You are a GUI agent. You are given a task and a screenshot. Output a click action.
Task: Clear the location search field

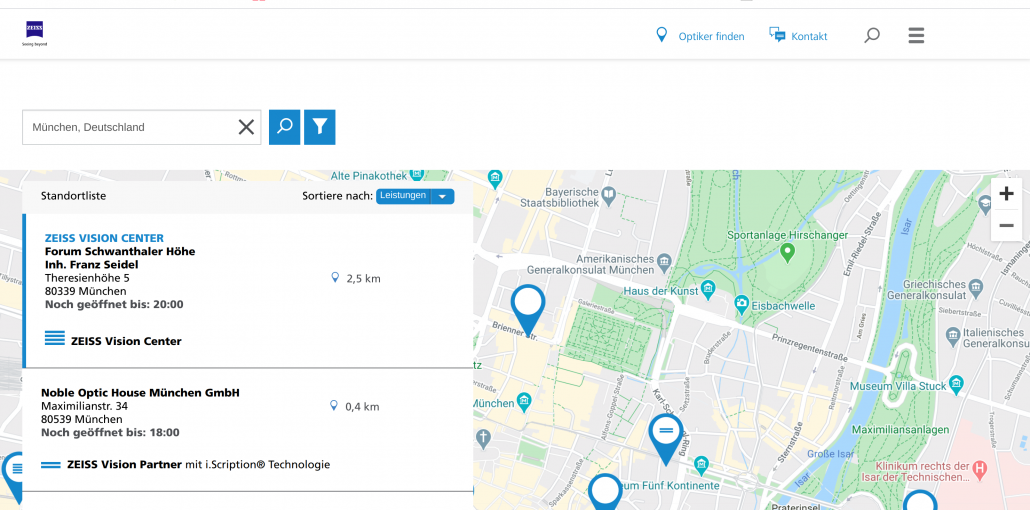(x=246, y=128)
